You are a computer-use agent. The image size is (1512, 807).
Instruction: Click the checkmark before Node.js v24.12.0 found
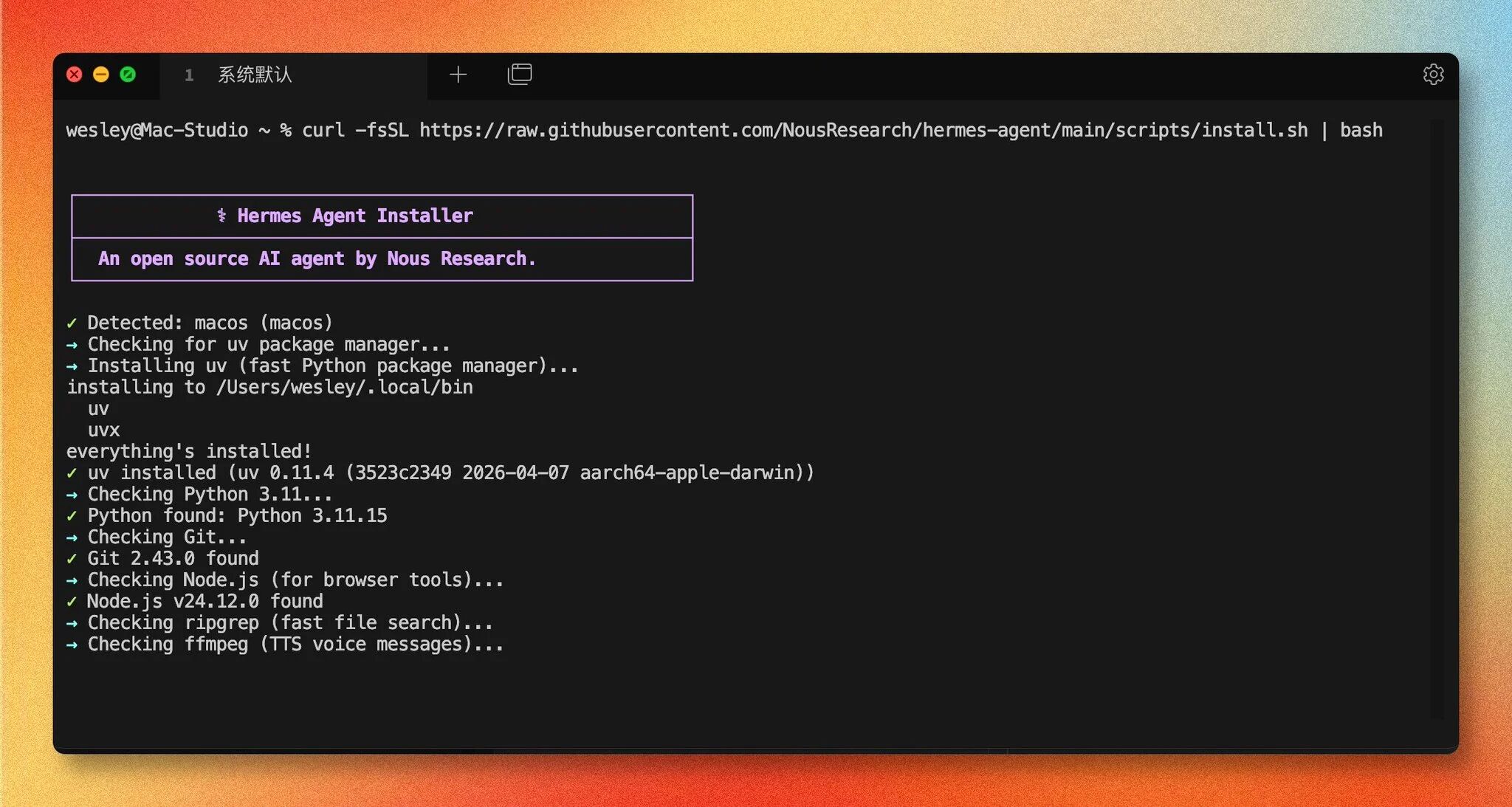[72, 602]
